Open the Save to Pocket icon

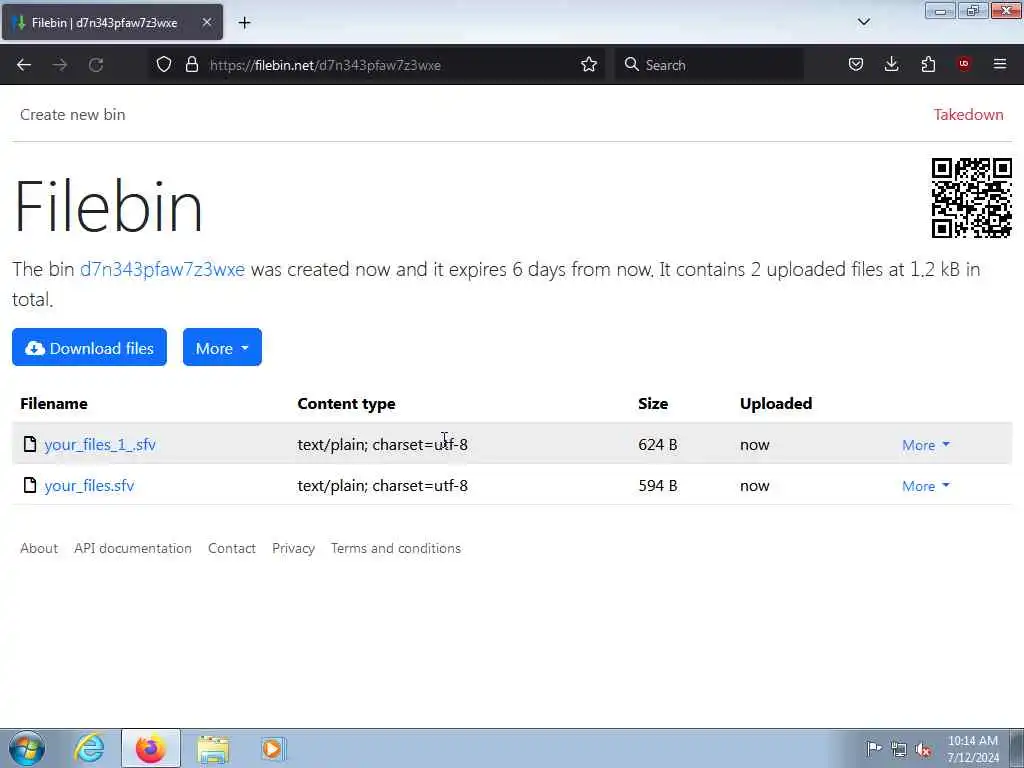pos(856,64)
